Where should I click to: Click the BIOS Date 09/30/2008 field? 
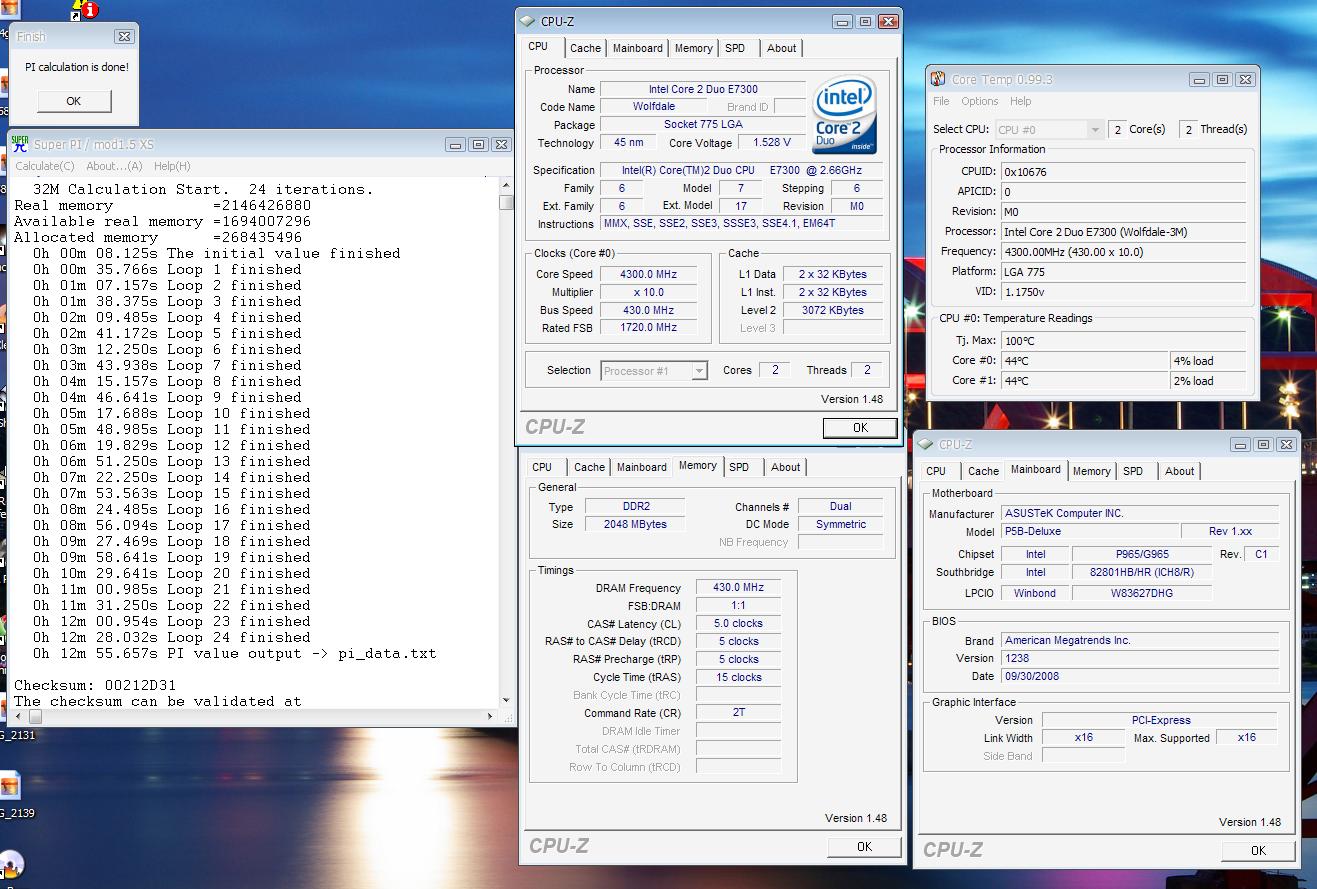coord(1140,676)
